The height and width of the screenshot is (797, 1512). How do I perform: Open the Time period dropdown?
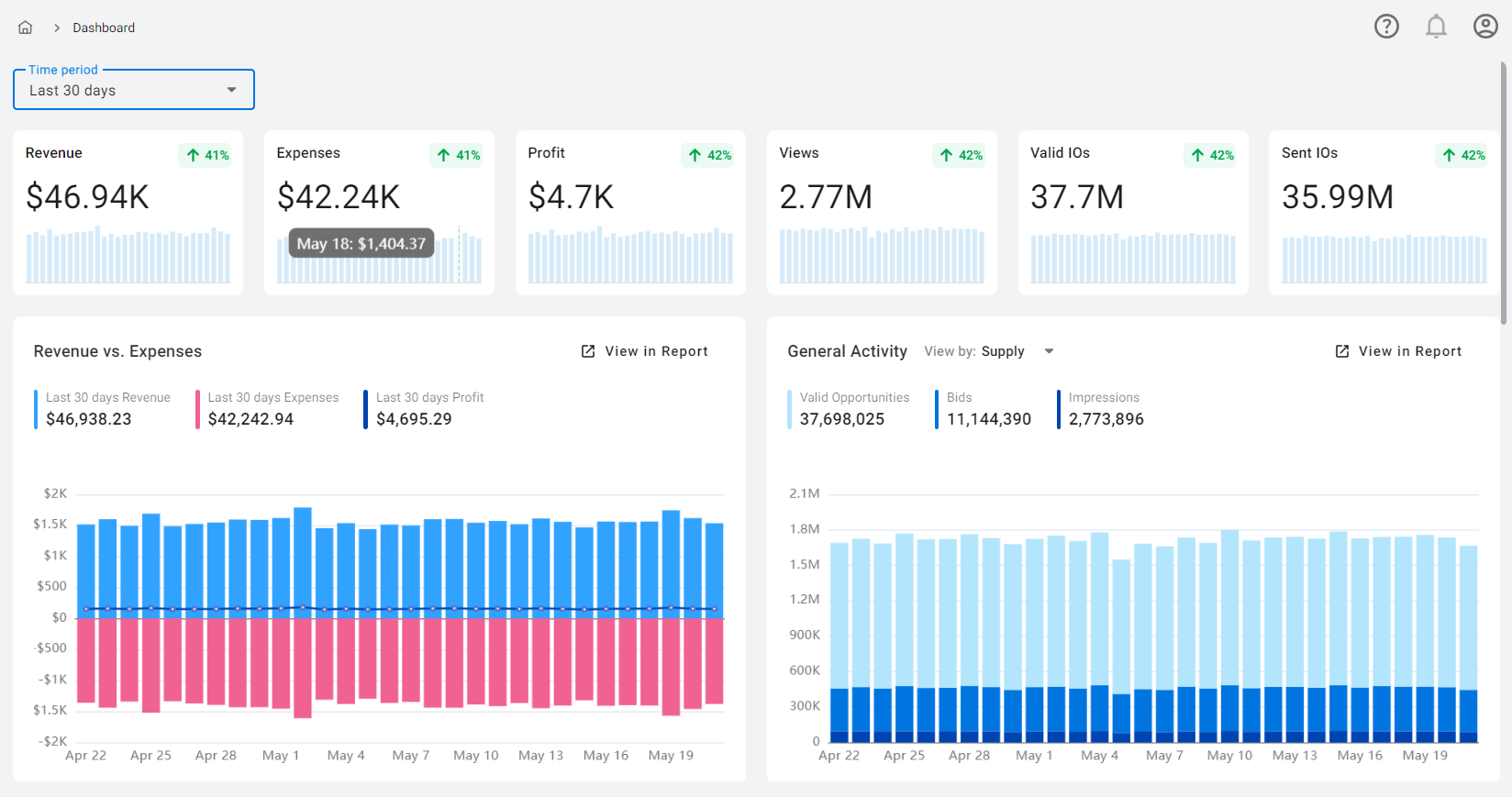(134, 90)
